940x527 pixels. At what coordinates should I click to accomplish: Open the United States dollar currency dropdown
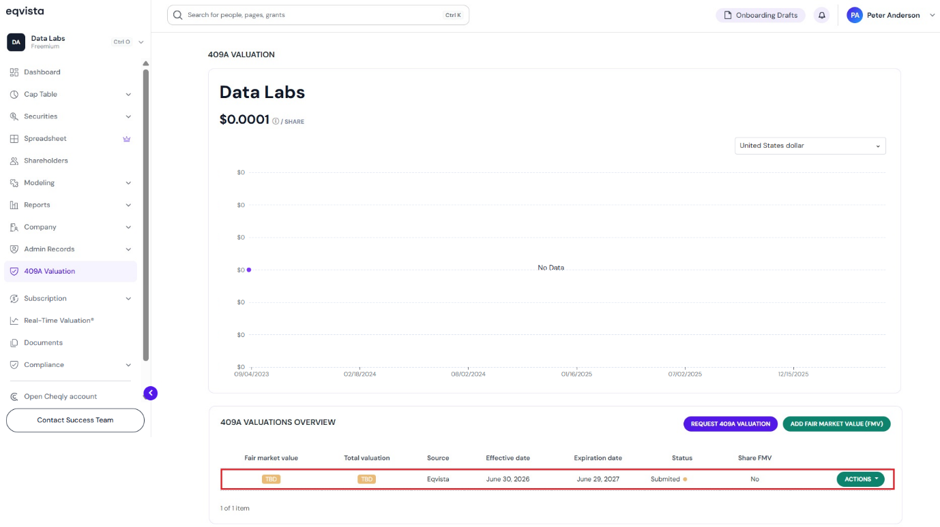click(x=810, y=146)
